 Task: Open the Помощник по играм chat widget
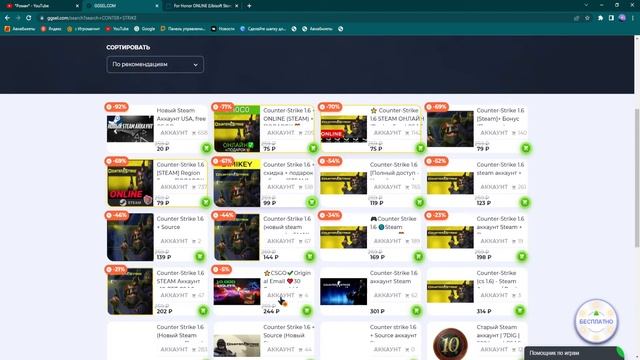[574, 353]
